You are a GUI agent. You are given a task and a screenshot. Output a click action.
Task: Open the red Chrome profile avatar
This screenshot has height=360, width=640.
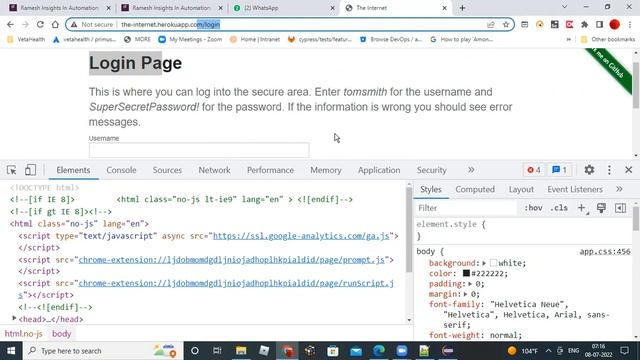[x=614, y=24]
